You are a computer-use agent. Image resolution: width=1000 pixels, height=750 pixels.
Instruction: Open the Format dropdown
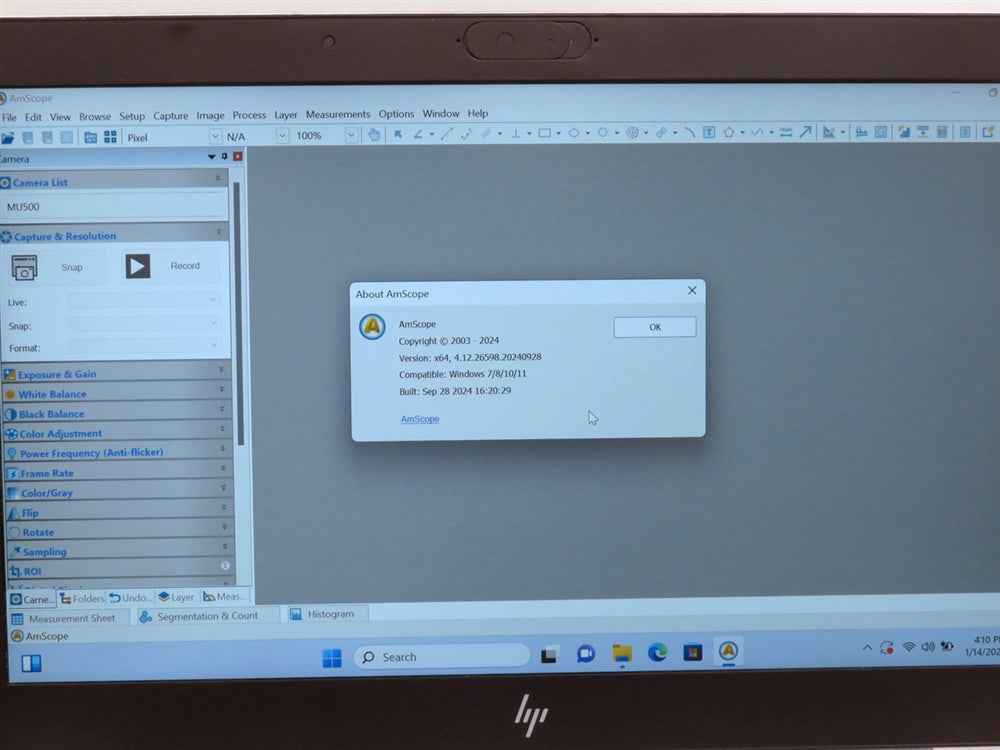145,346
